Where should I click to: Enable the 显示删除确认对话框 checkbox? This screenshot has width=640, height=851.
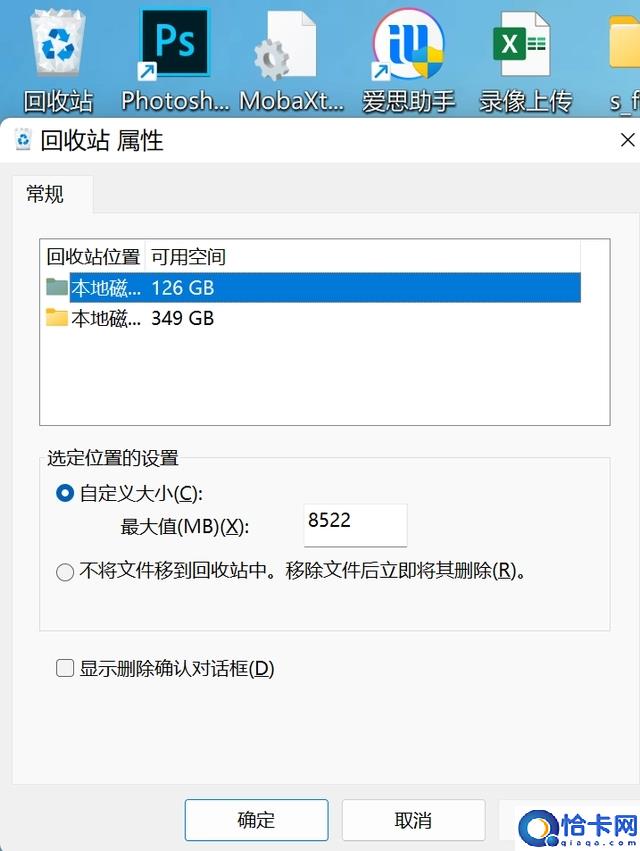pyautogui.click(x=65, y=668)
